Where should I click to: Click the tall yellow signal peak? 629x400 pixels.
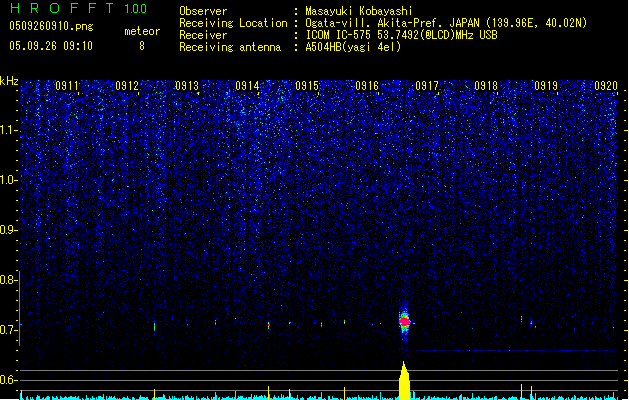(404, 381)
